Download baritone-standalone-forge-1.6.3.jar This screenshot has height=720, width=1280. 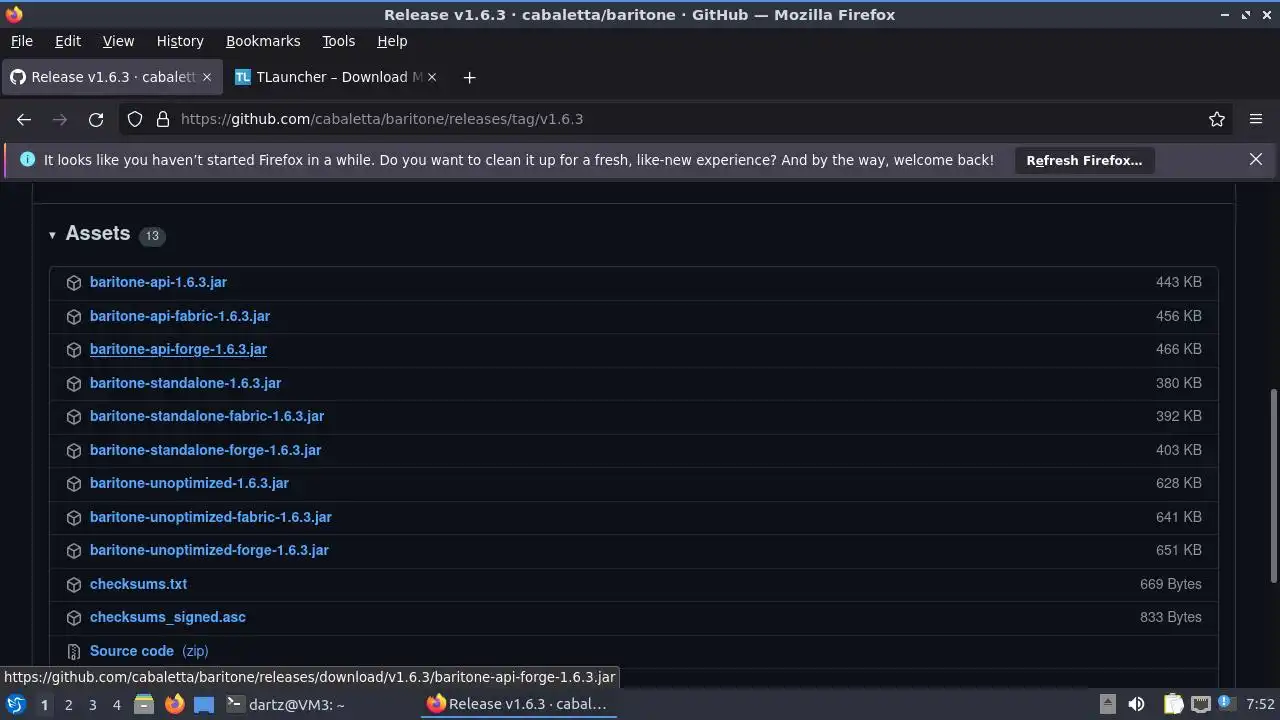point(205,450)
